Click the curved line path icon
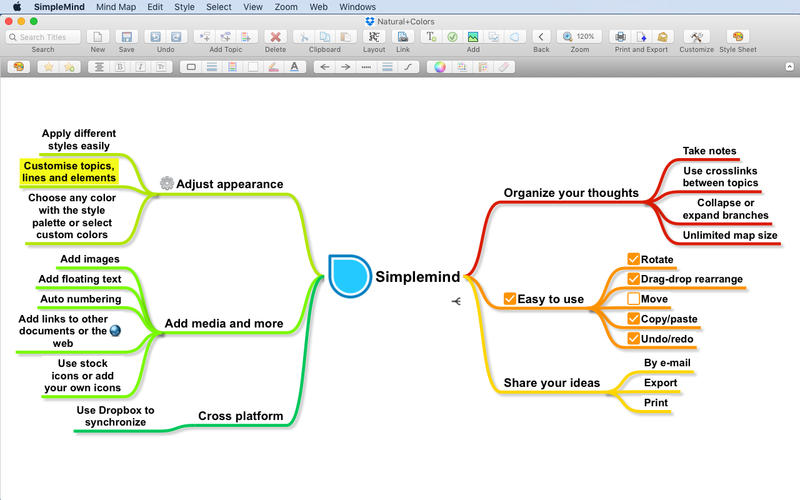The image size is (800, 500). click(x=408, y=67)
